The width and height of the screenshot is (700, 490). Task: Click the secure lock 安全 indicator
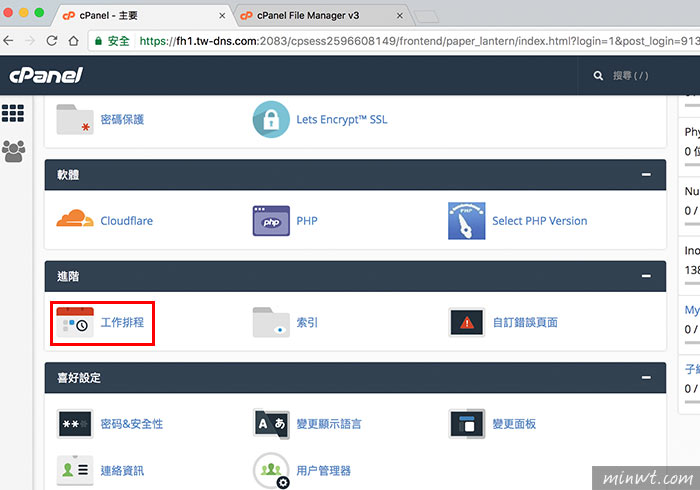coord(112,41)
